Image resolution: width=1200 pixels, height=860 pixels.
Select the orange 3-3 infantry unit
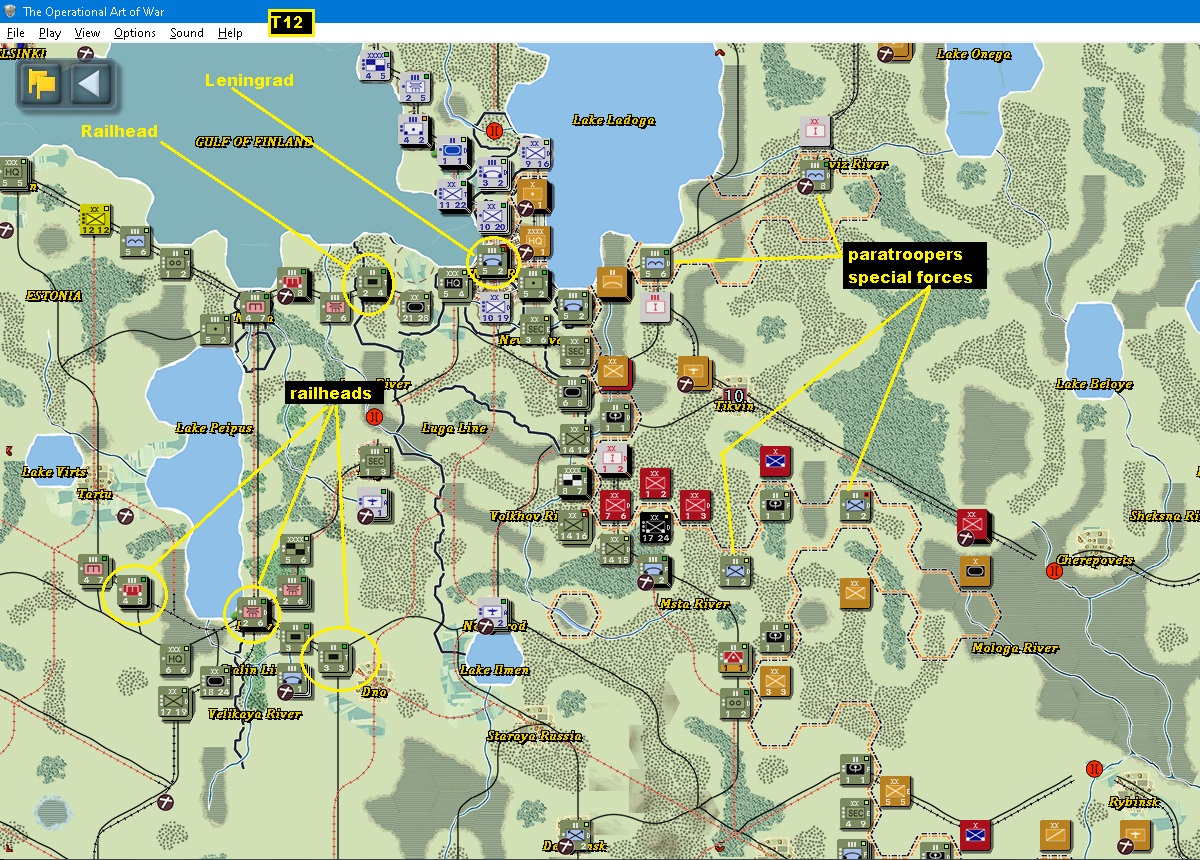tap(776, 681)
